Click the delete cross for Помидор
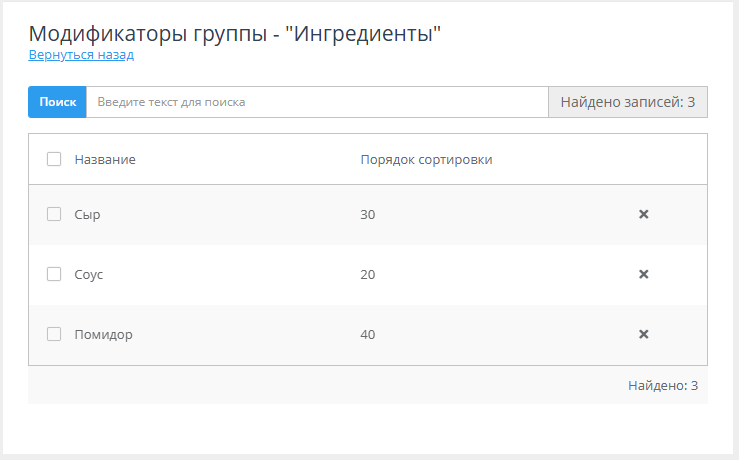 tap(644, 334)
